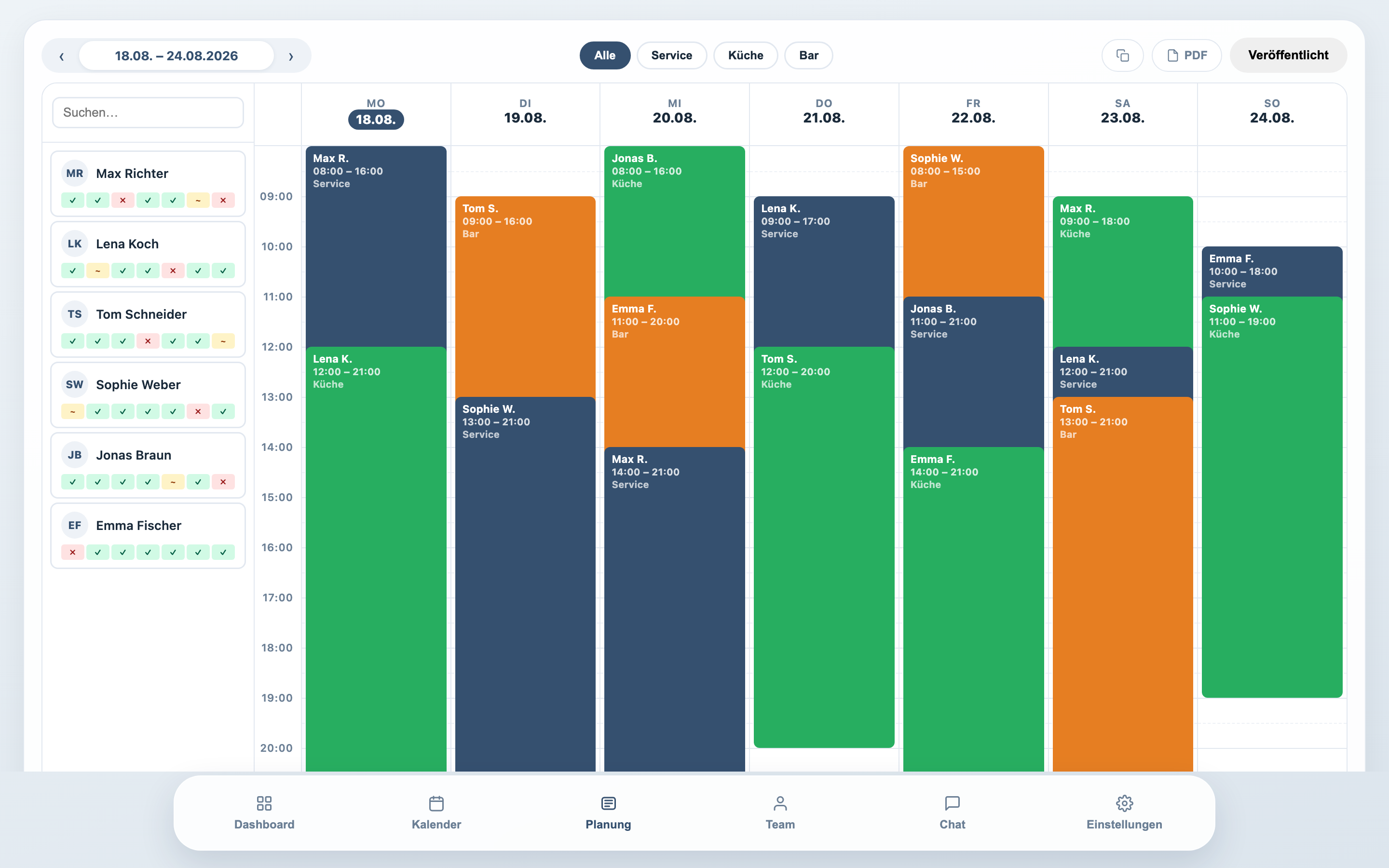The height and width of the screenshot is (868, 1389).
Task: Click the JB avatar of Jonas Braun
Action: pos(75,455)
